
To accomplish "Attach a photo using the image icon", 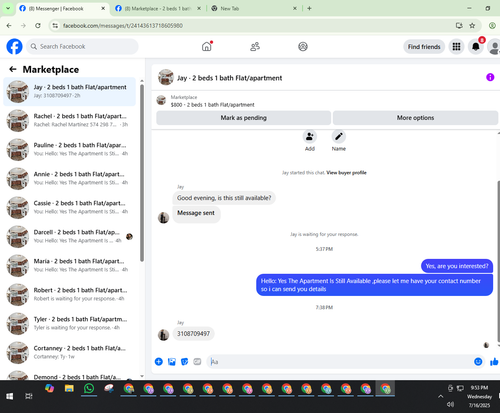I will coord(172,362).
